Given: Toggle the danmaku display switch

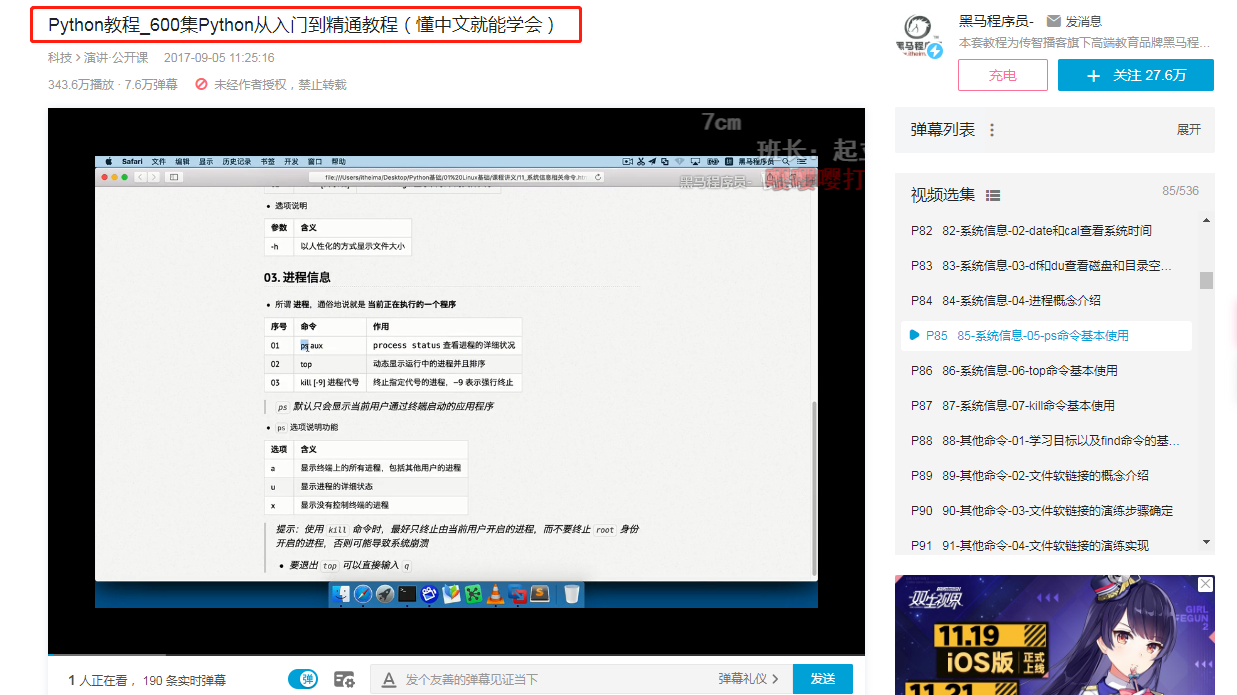Looking at the screenshot, I should click(x=303, y=679).
